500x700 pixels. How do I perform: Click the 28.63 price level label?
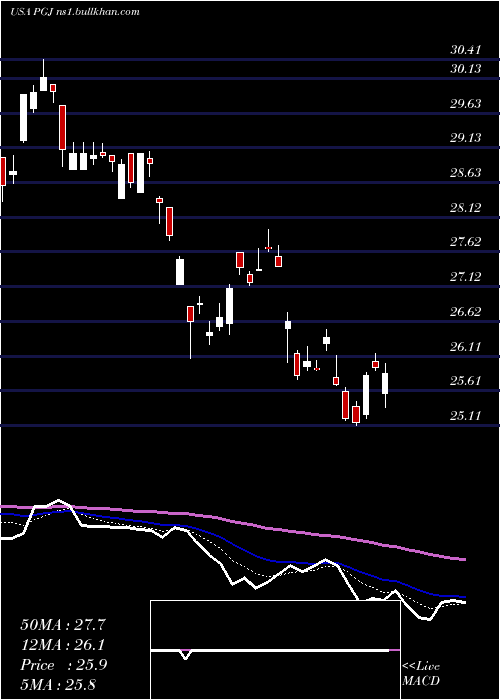[x=466, y=172]
